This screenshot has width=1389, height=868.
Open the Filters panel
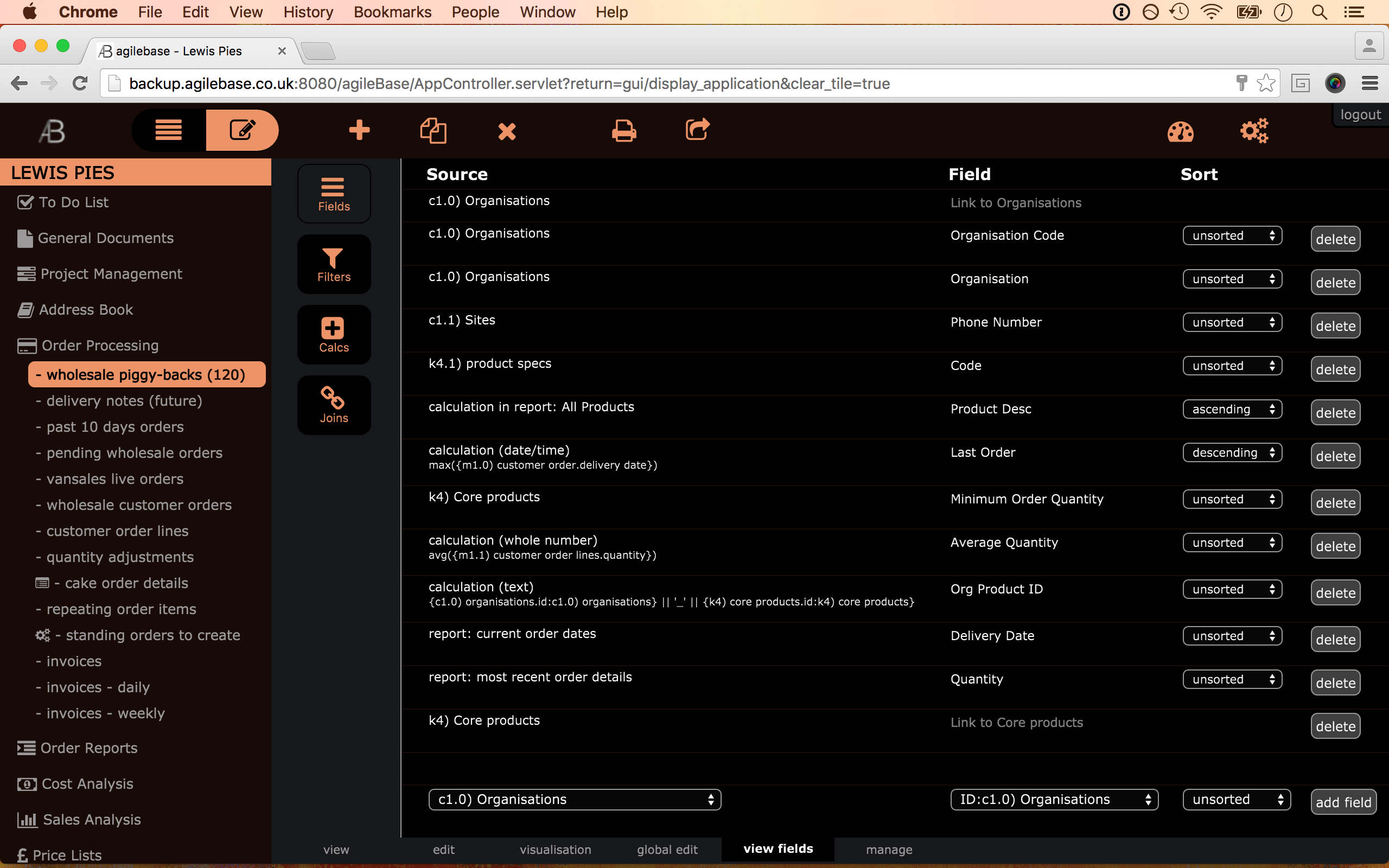coord(334,265)
